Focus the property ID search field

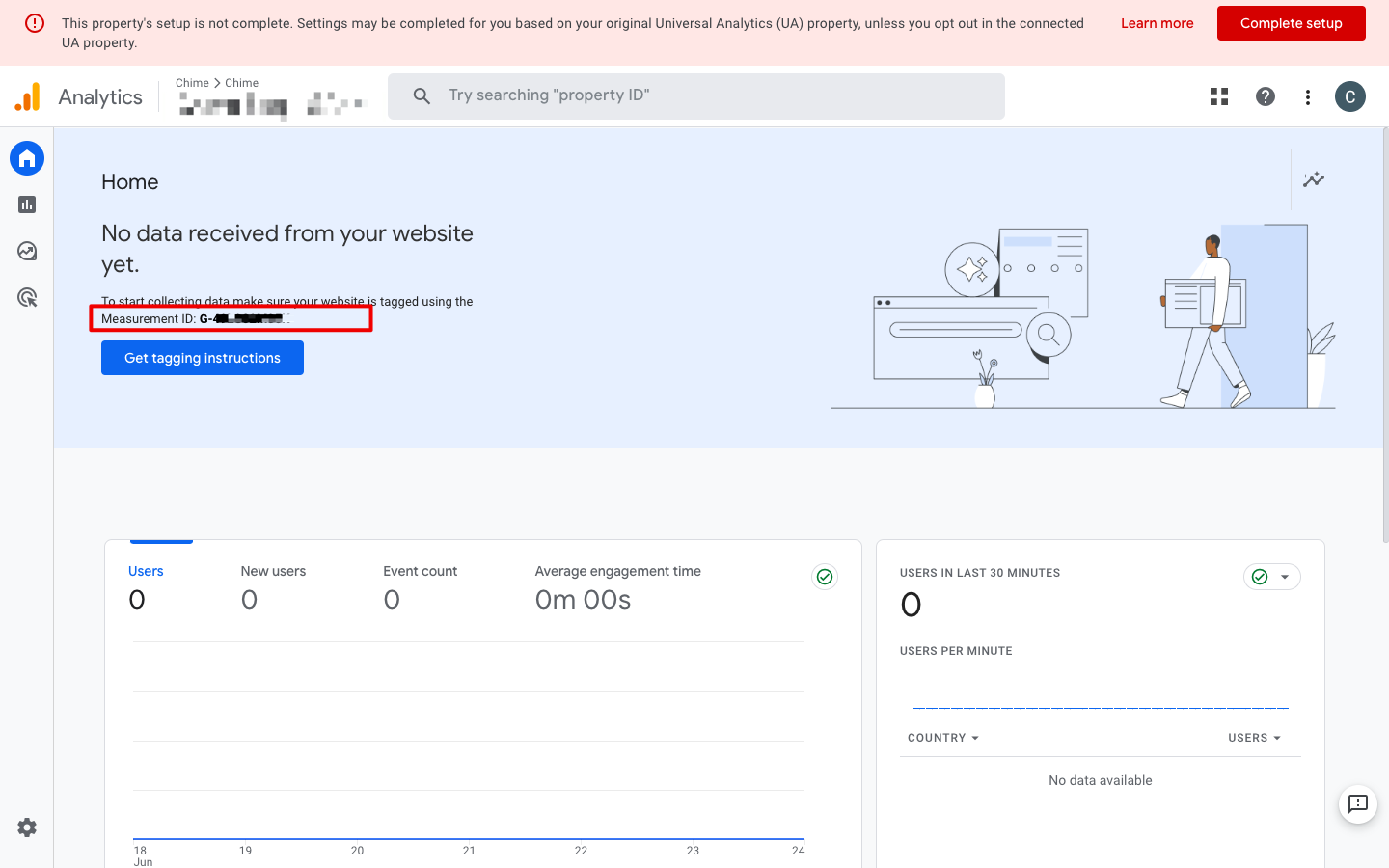pos(696,96)
